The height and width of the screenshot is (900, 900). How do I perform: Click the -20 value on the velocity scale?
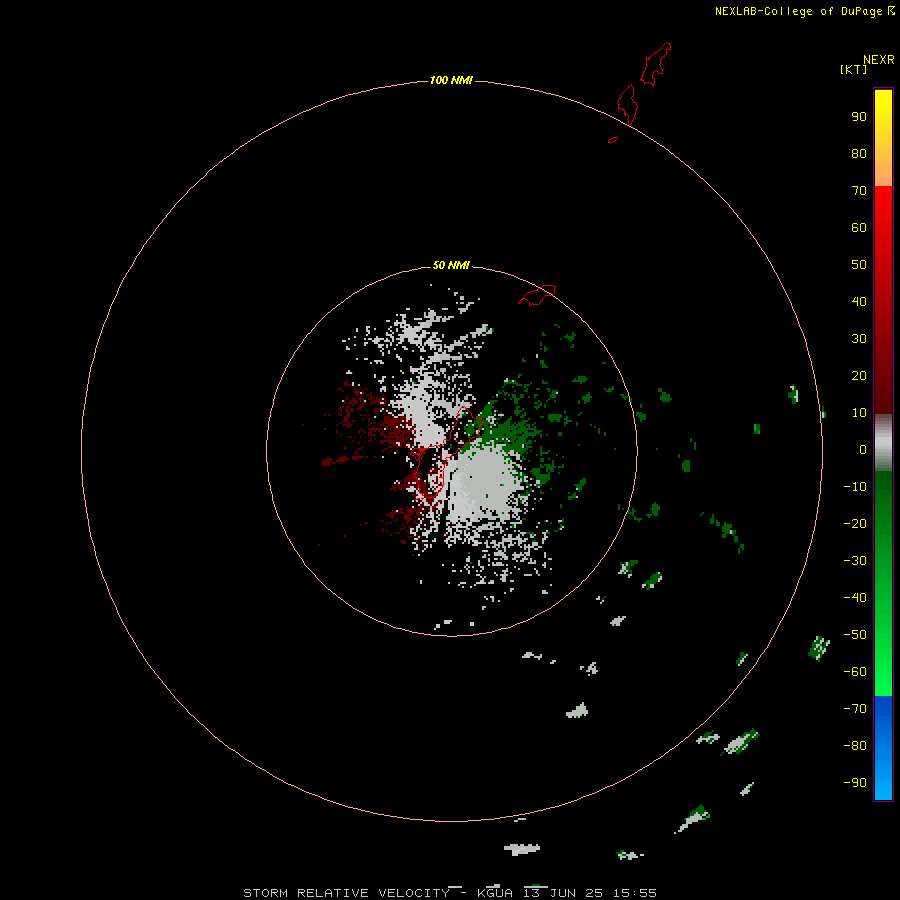(855, 523)
